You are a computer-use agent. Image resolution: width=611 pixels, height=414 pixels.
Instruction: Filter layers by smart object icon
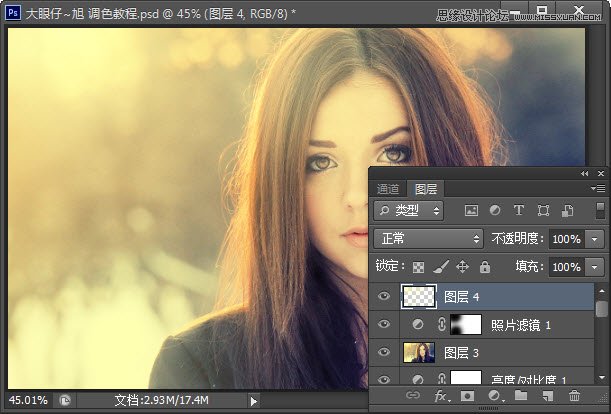click(567, 211)
